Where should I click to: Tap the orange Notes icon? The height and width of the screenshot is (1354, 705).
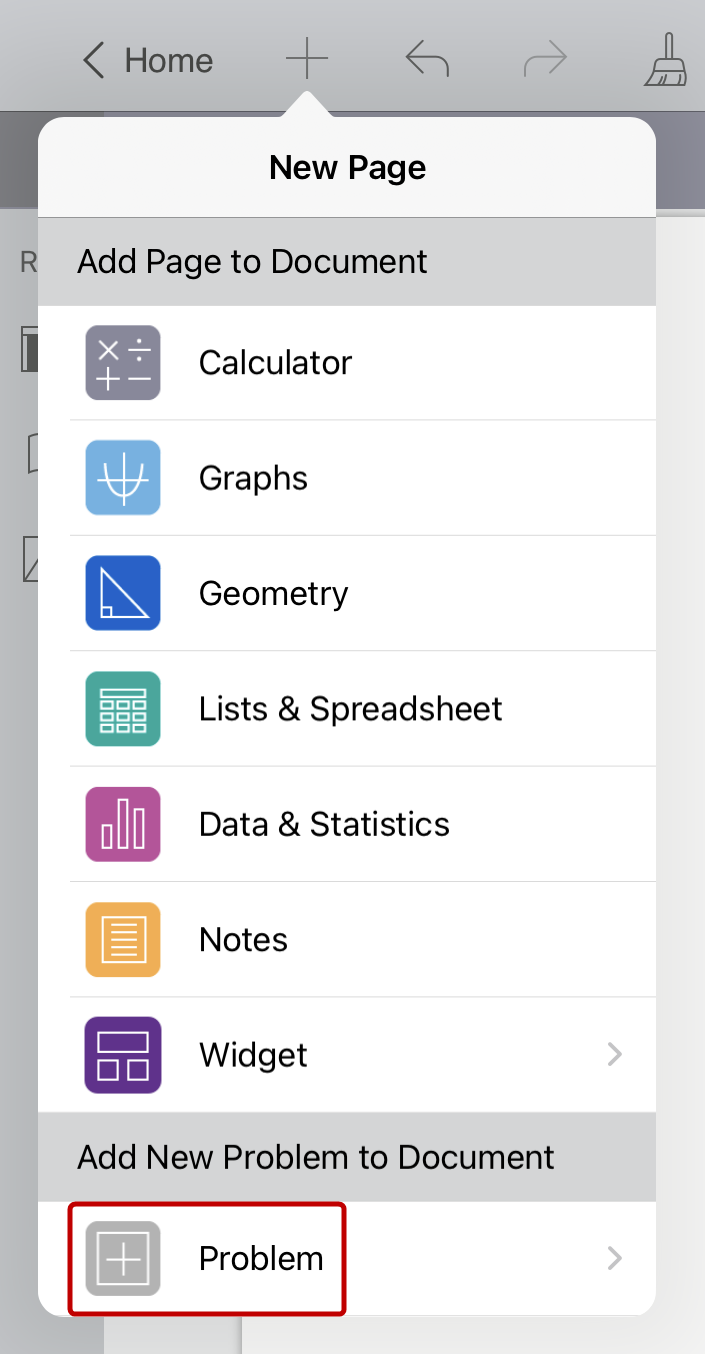point(123,940)
